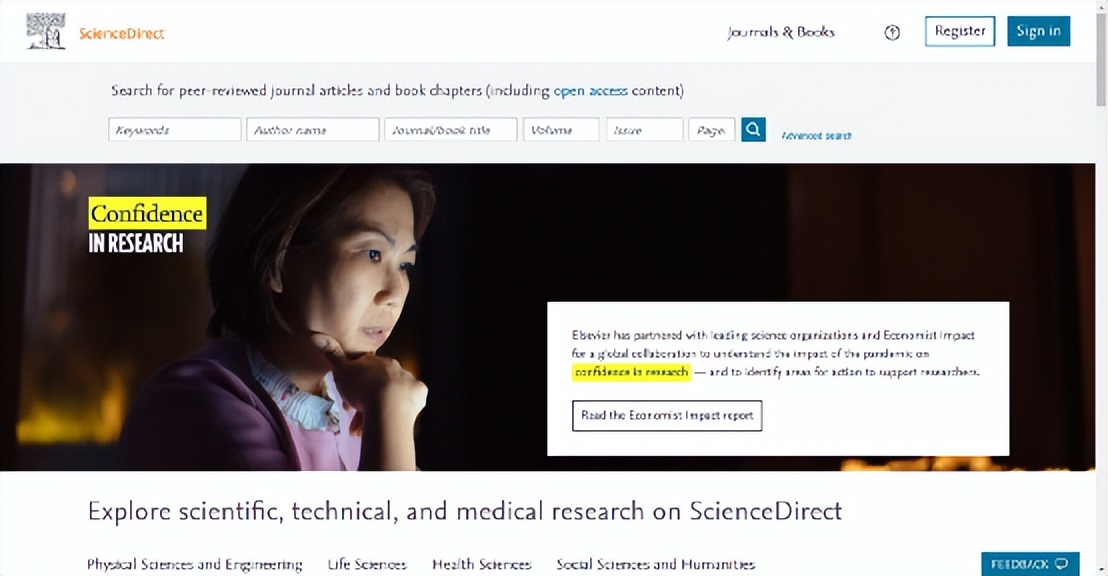Click the Sign in button
Screen dimensions: 1108x576
click(1038, 31)
